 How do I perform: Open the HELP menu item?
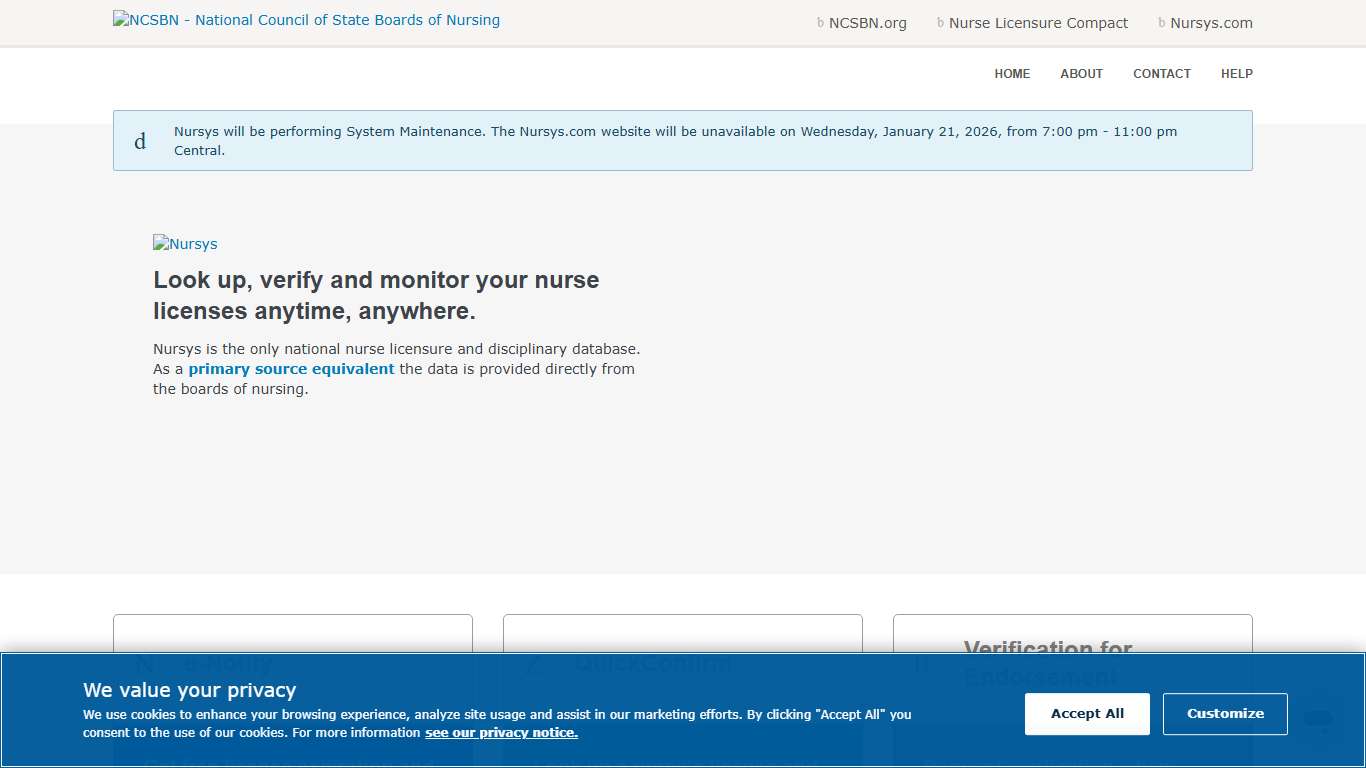click(1237, 73)
